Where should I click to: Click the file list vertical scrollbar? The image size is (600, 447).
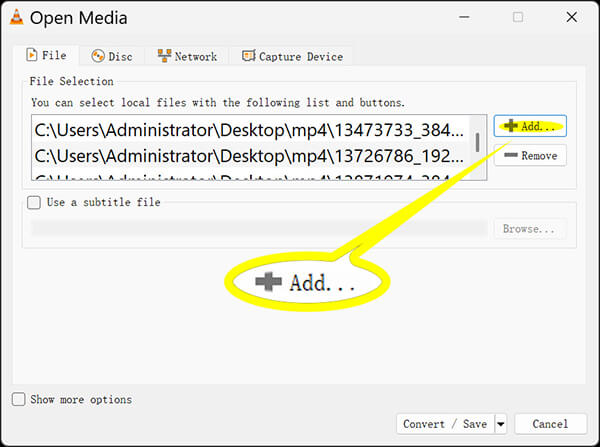(x=477, y=142)
